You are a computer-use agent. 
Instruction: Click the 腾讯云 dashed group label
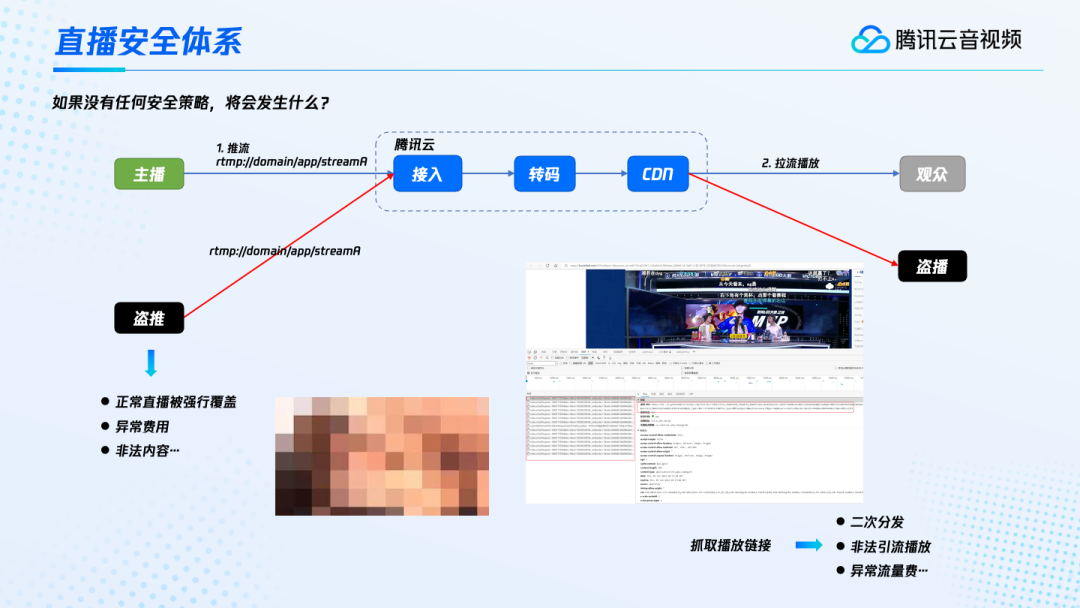pyautogui.click(x=414, y=145)
